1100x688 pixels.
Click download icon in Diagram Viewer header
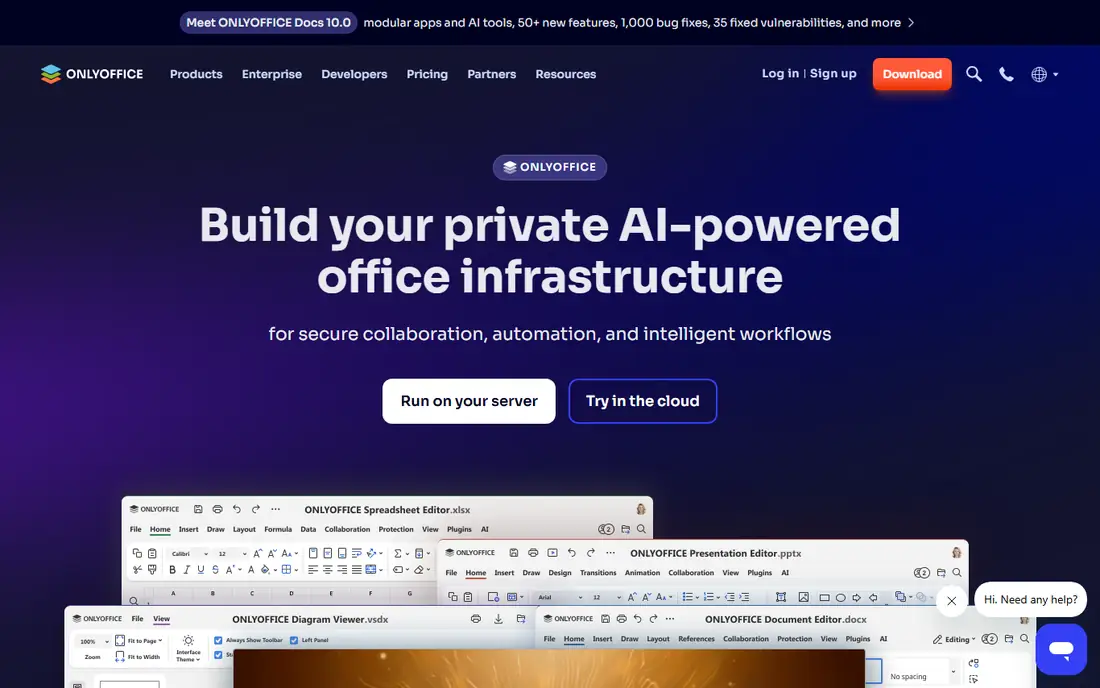498,619
